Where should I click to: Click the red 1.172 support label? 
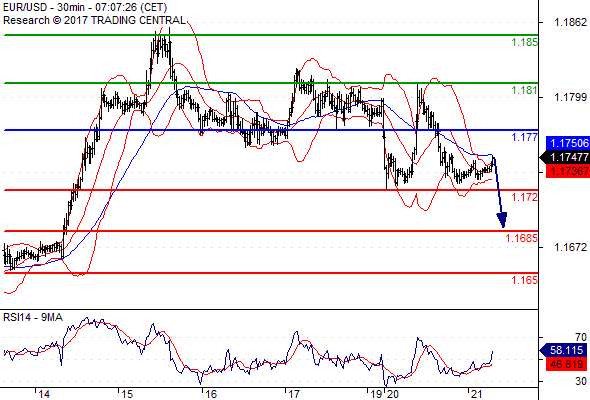click(x=525, y=197)
